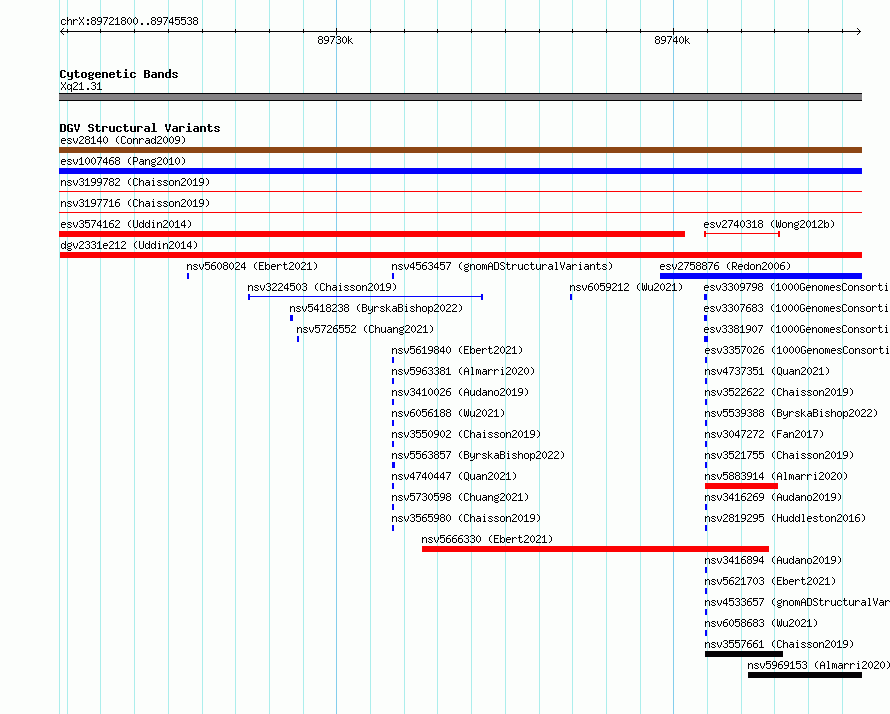
Task: Click the nsv5563857 (ByrskaBishop2022) label
Action: tap(478, 455)
